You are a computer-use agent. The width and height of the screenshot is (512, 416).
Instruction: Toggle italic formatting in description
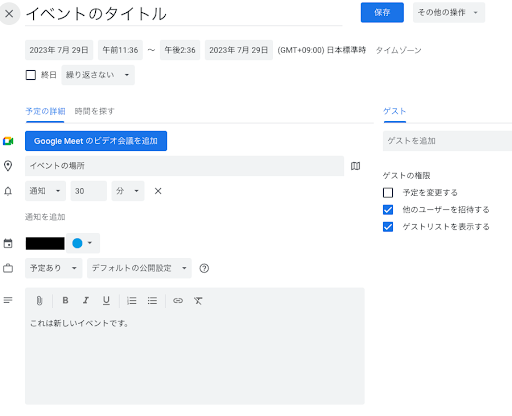click(x=86, y=300)
